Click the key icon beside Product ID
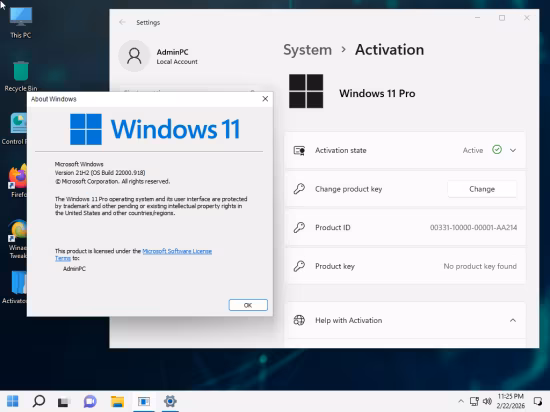This screenshot has height=412, width=550. click(299, 227)
